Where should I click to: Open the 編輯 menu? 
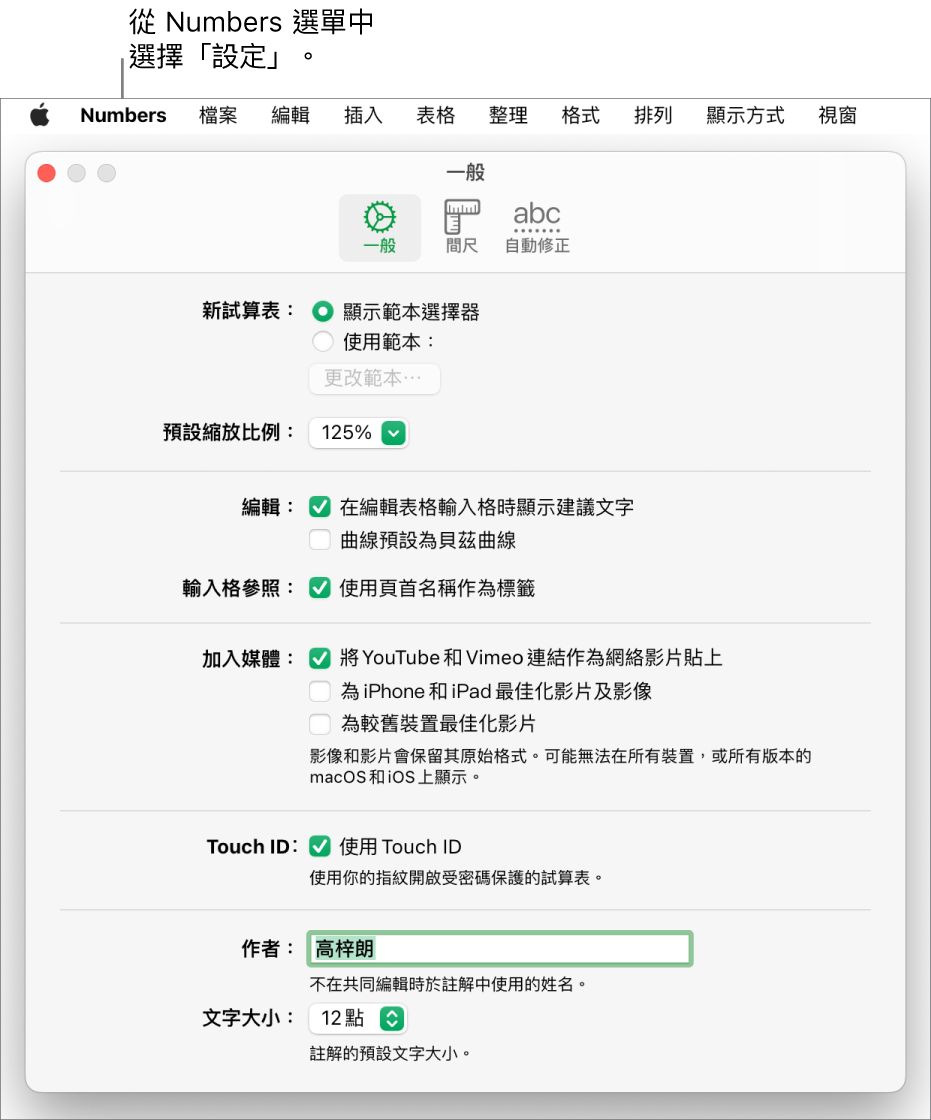290,115
